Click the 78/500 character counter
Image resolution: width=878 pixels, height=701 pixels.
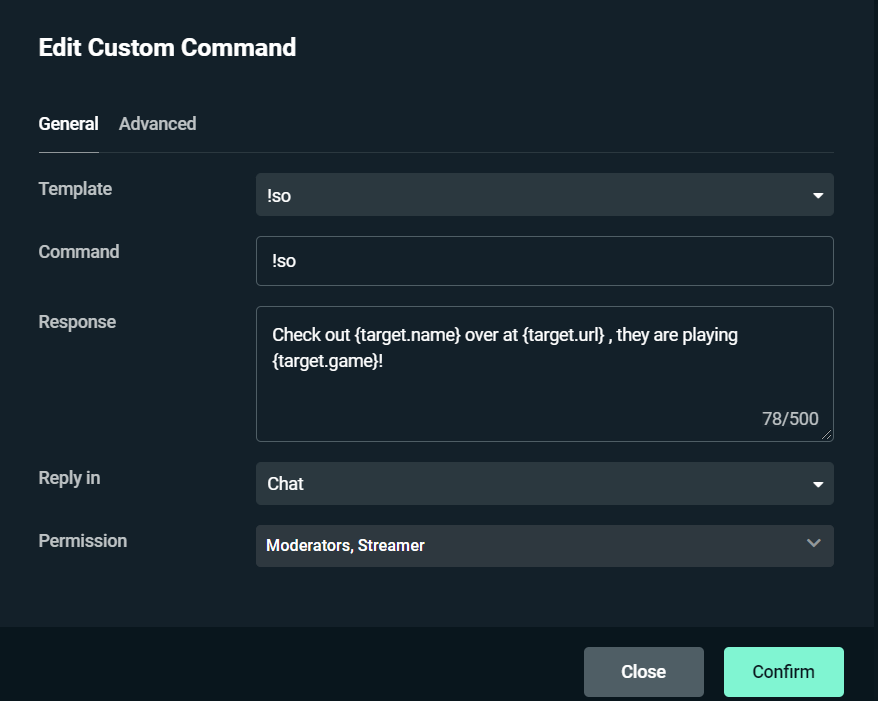(x=790, y=419)
